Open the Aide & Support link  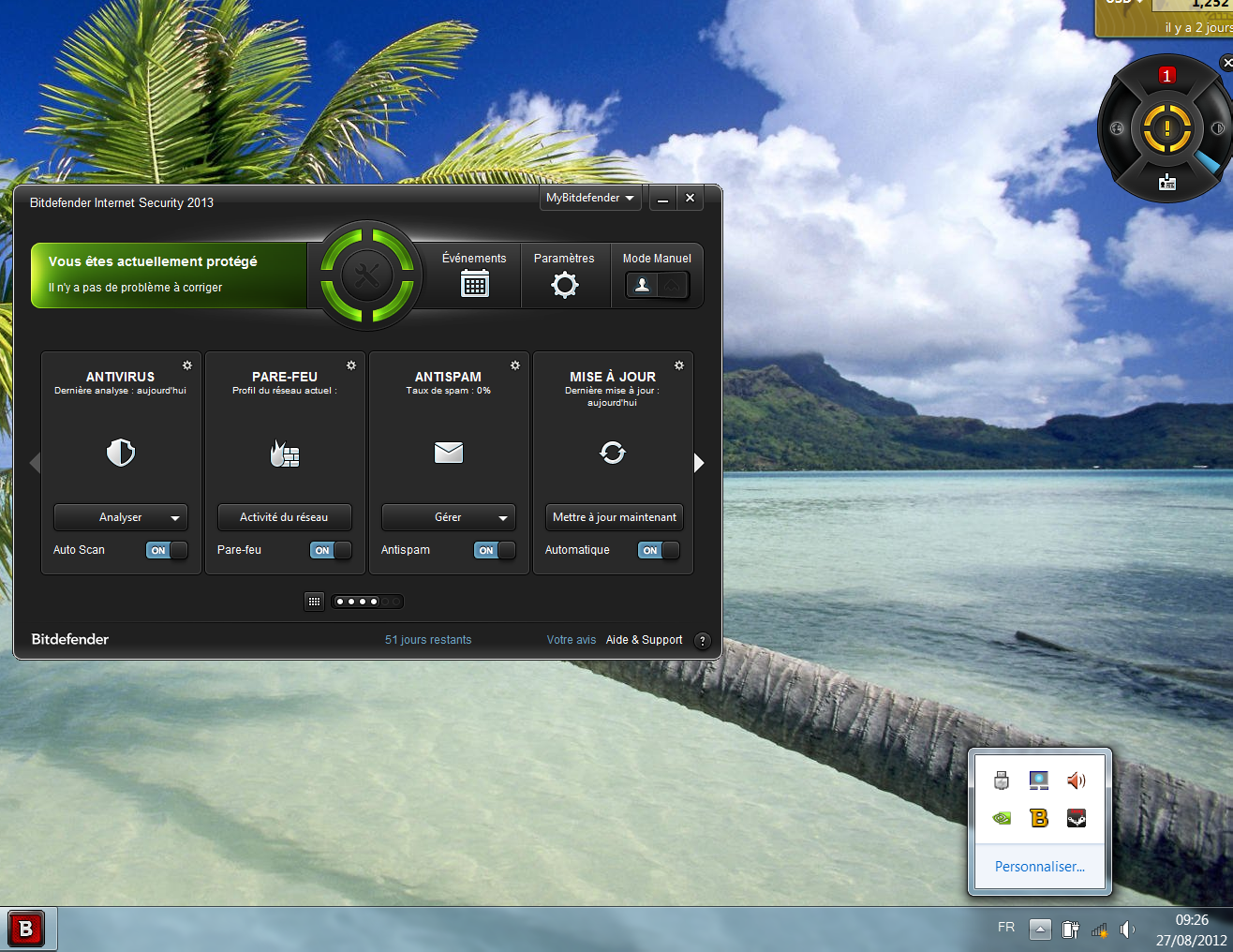645,640
